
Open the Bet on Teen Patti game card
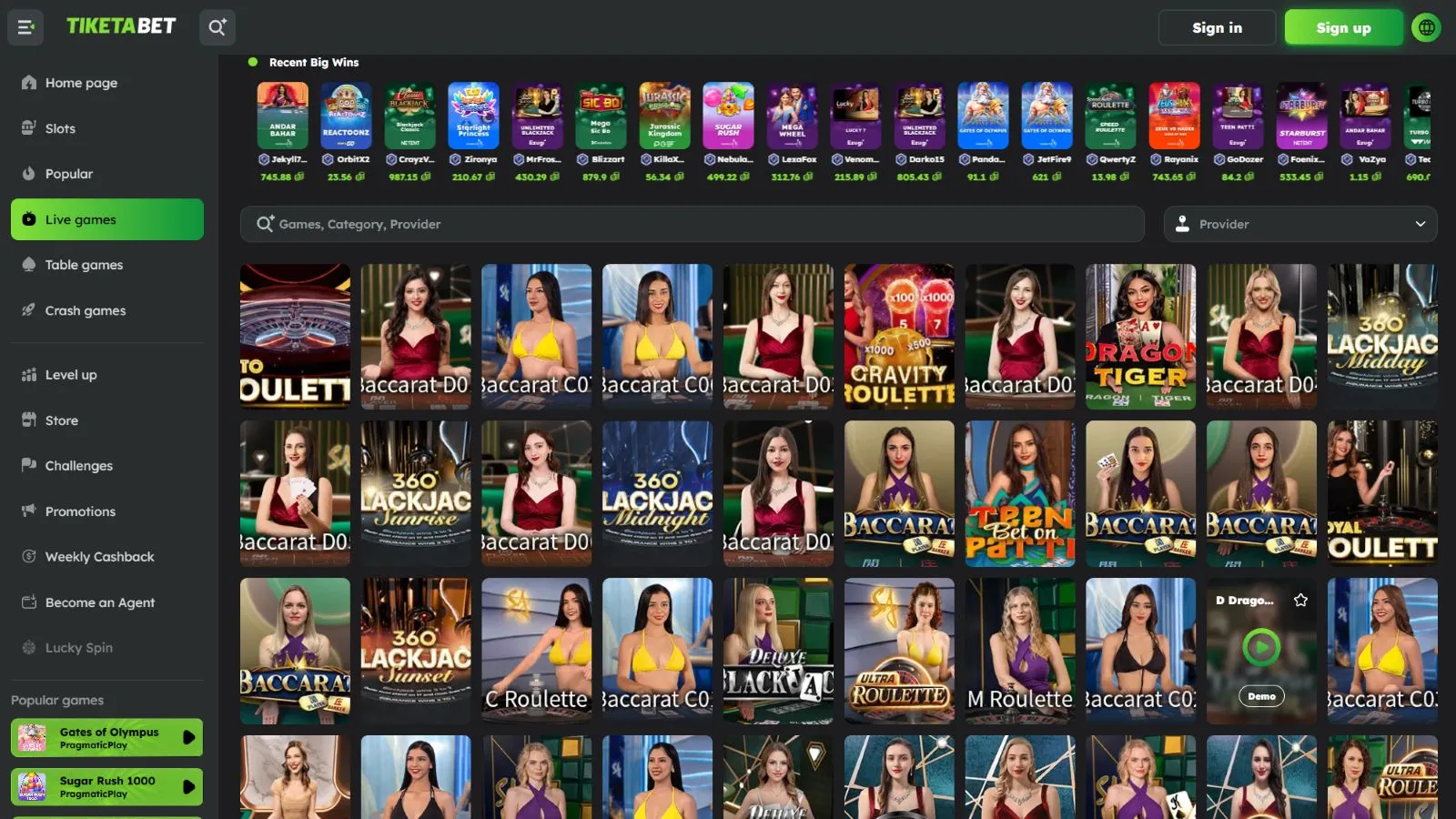pos(1020,493)
